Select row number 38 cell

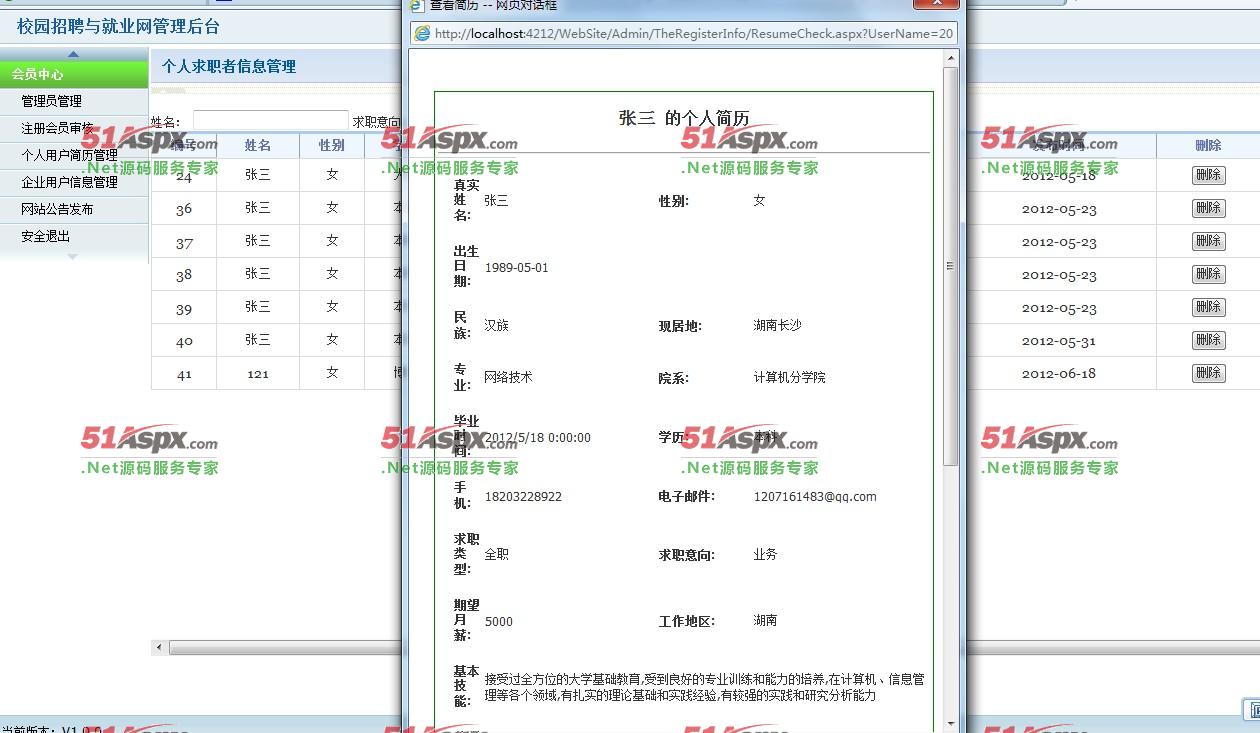(184, 274)
